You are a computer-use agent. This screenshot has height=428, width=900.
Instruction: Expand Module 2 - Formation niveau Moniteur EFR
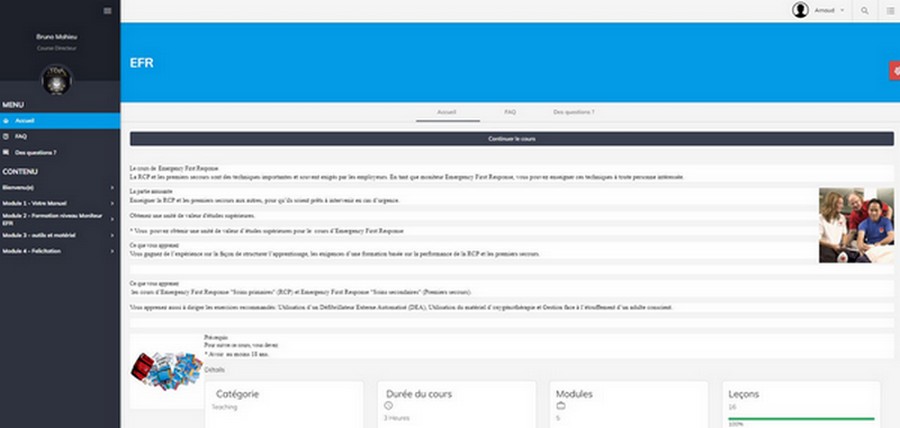tap(58, 219)
